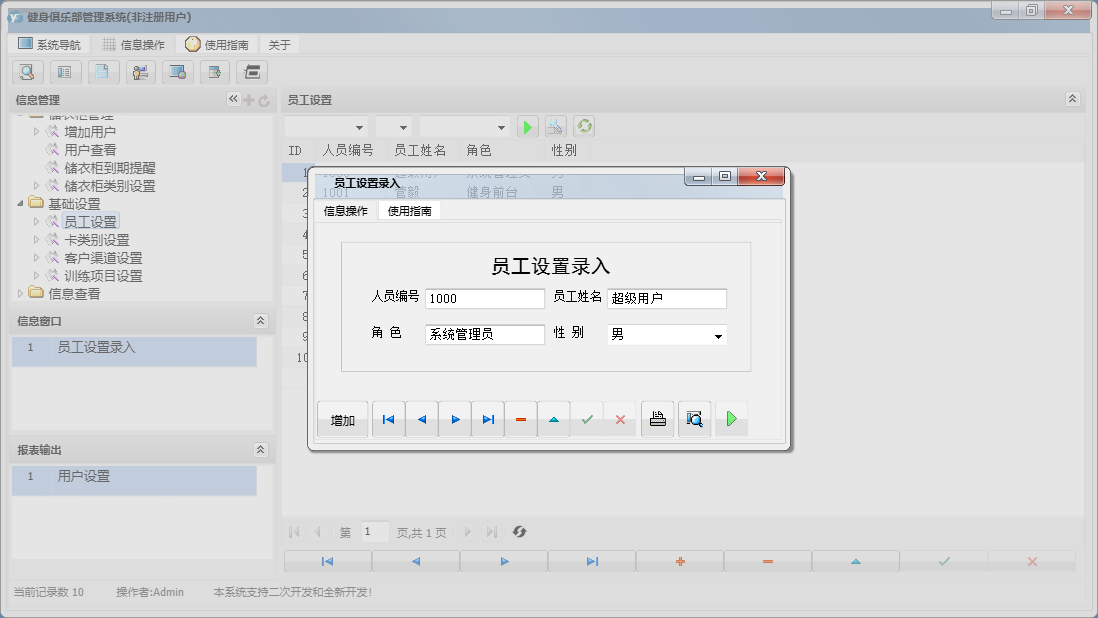Switch to the 使用指南 tab in dialog
Viewport: 1098px width, 618px height.
point(409,211)
